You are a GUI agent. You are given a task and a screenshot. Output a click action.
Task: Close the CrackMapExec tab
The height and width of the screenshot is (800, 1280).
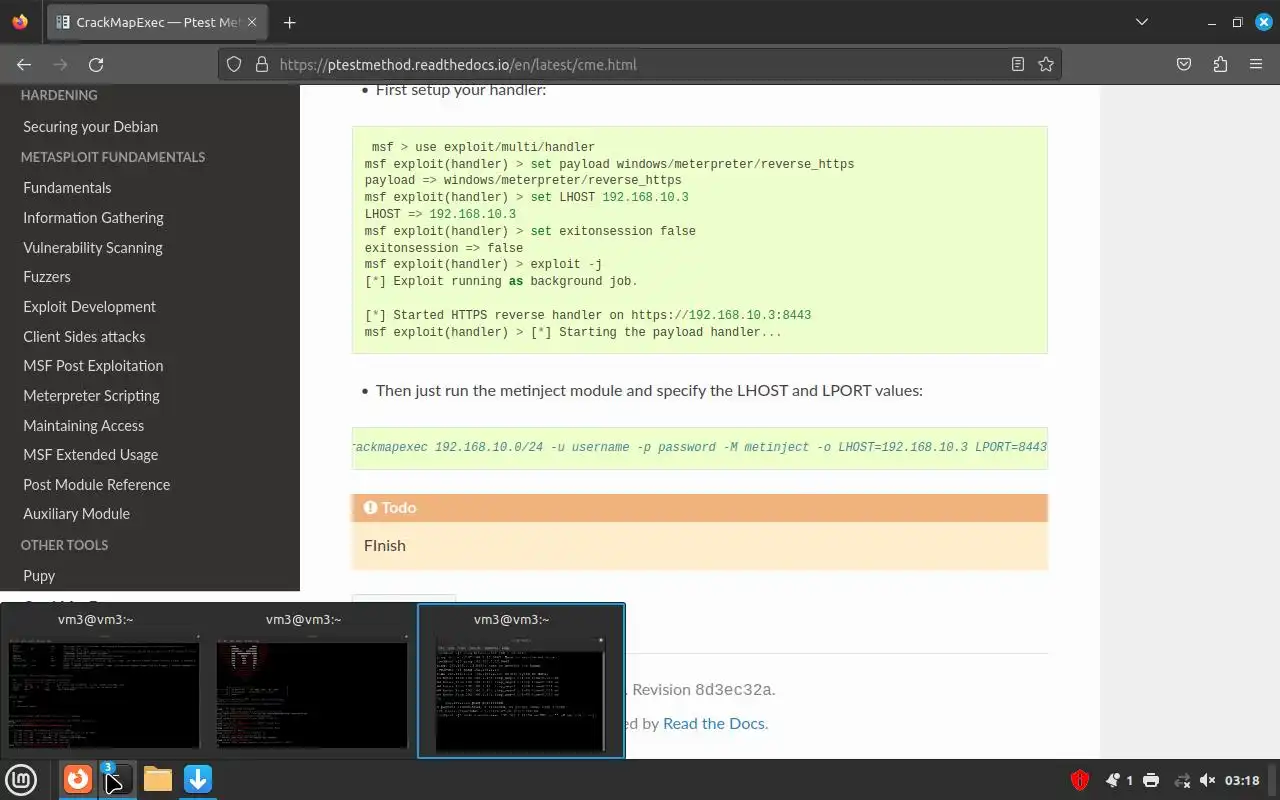pos(254,22)
